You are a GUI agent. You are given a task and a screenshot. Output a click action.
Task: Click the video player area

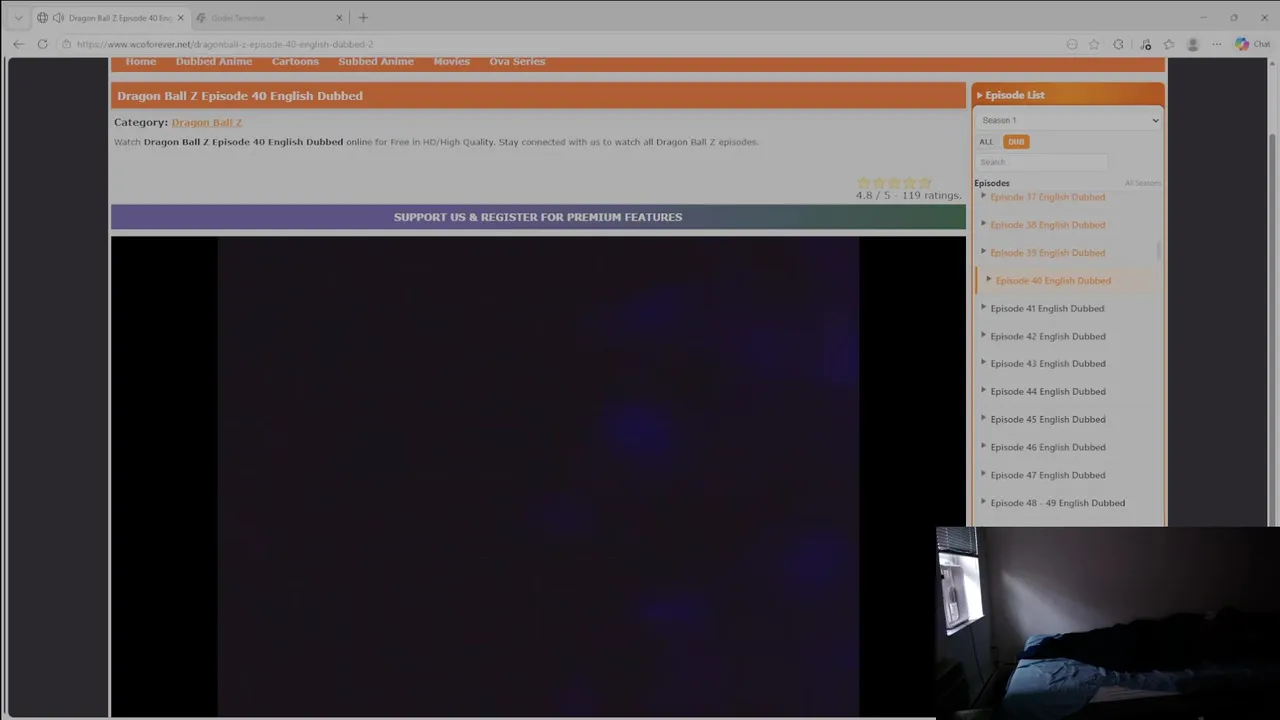538,476
